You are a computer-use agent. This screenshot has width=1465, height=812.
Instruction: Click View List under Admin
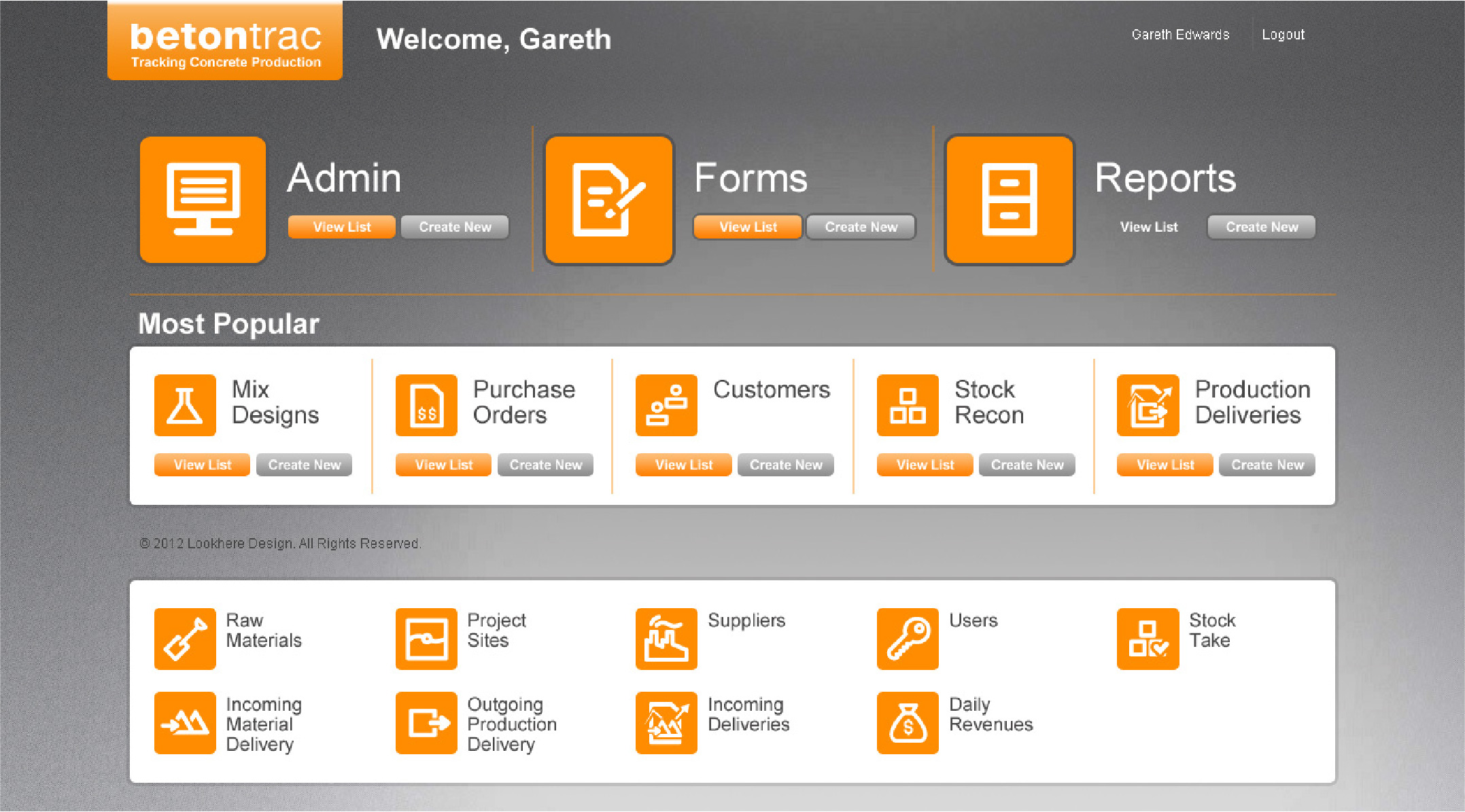point(341,227)
